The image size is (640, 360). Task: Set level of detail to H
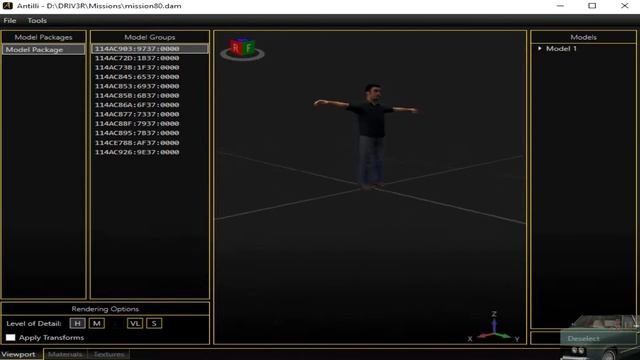point(77,323)
